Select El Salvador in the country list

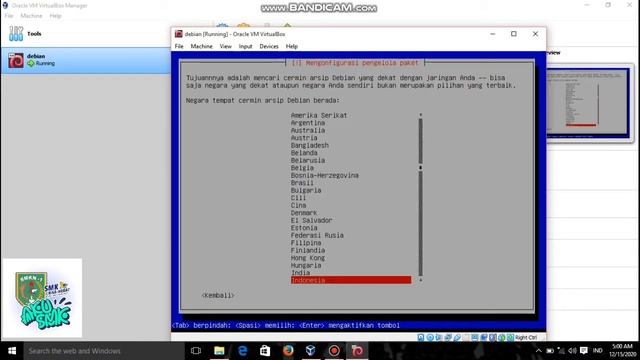pos(311,220)
